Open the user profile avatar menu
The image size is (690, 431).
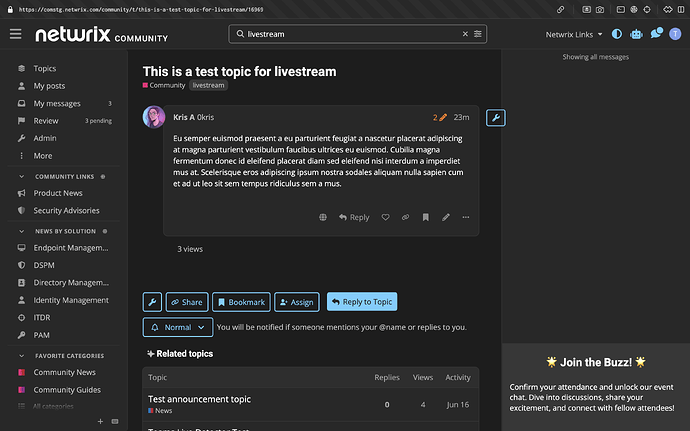tap(675, 34)
